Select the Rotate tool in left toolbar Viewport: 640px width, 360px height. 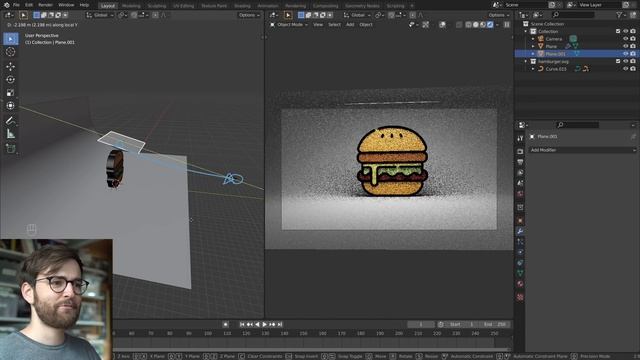11,80
